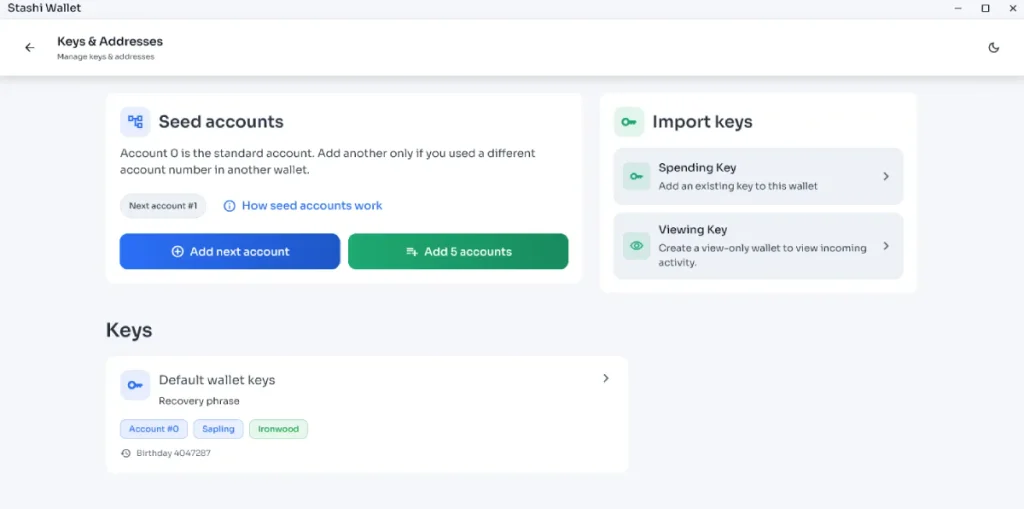Click the Ironwood tag

coord(278,429)
